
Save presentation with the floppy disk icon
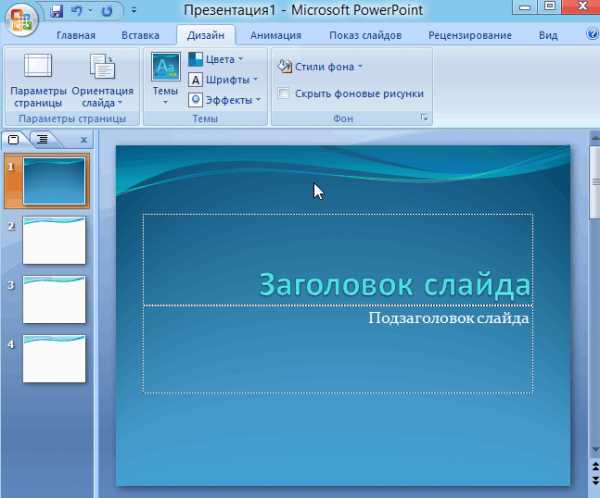click(56, 11)
